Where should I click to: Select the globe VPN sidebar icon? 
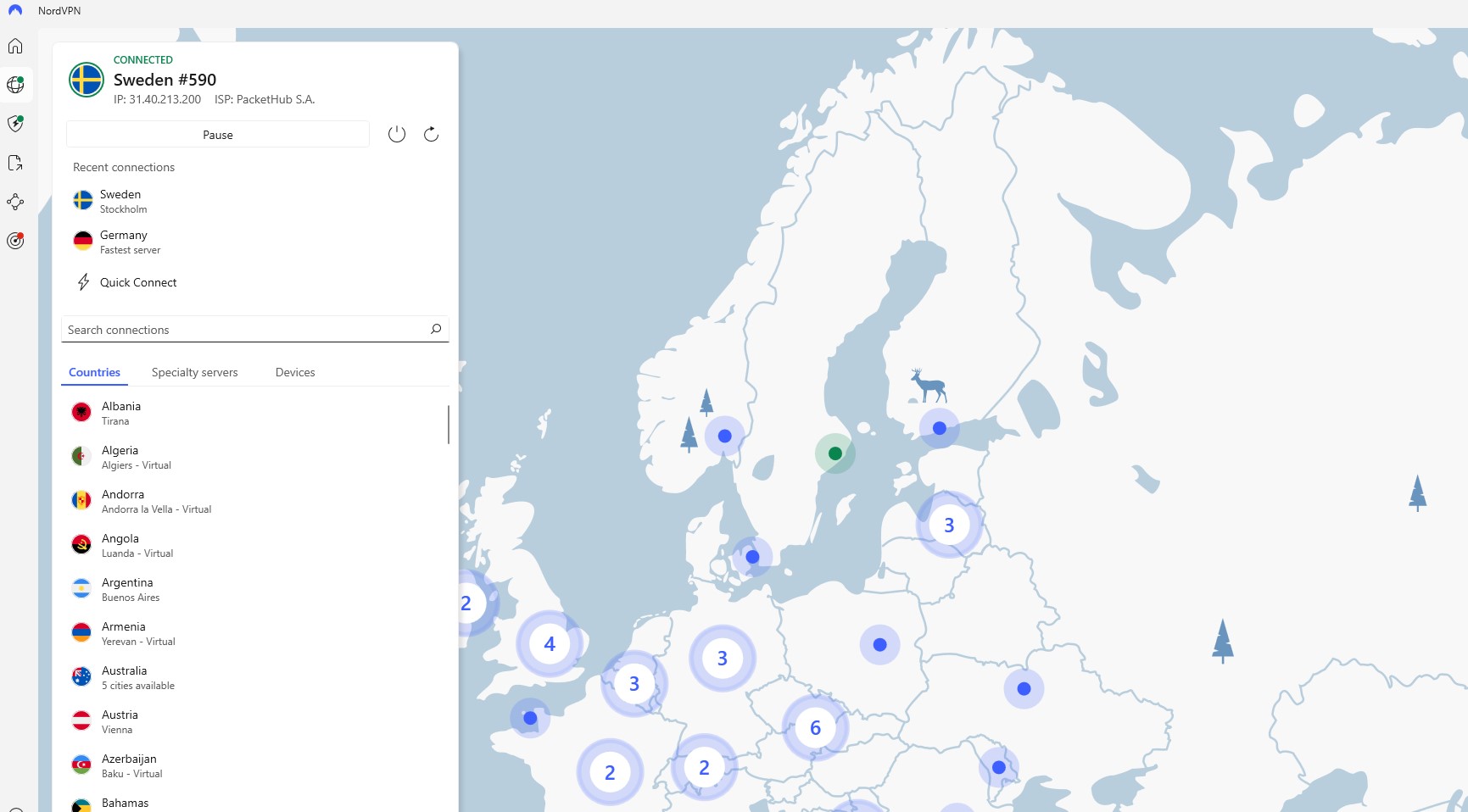point(15,85)
